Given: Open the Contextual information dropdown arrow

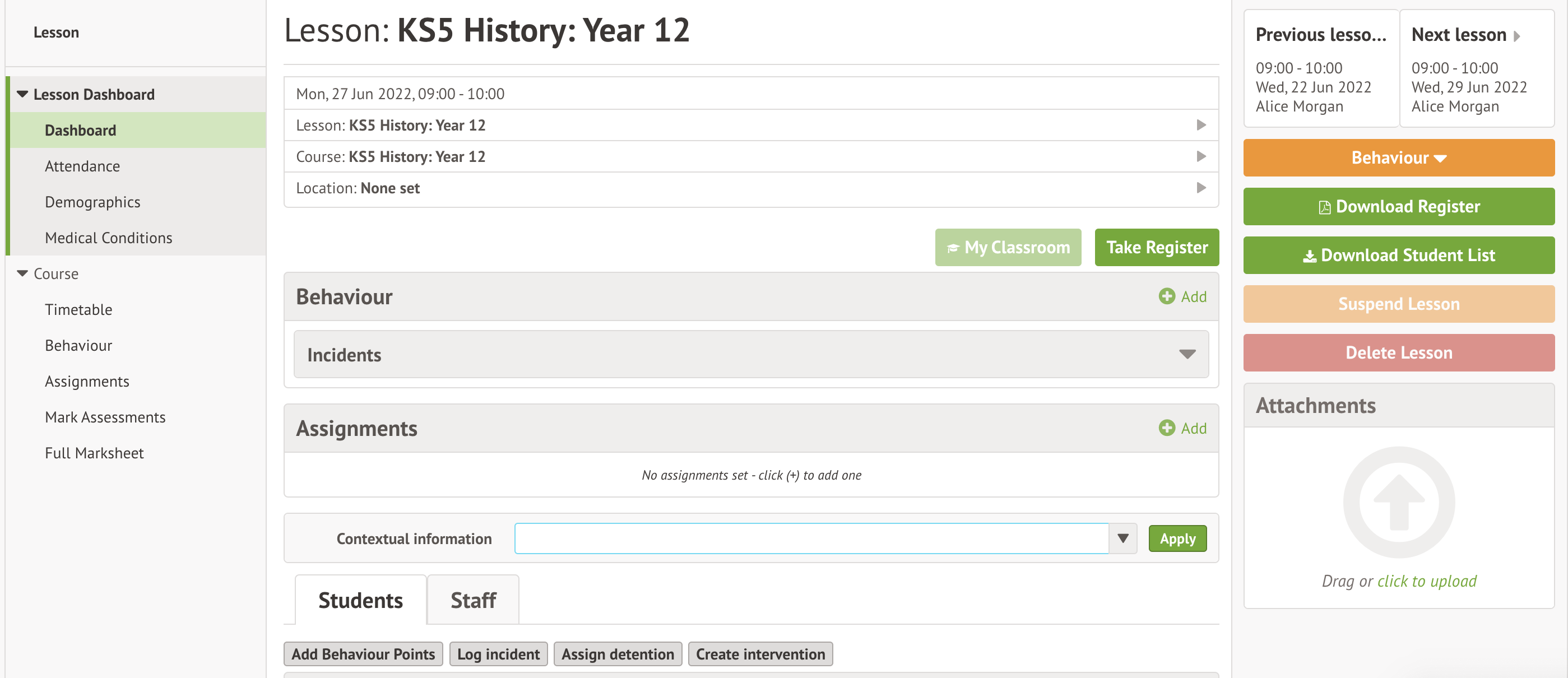Looking at the screenshot, I should 1122,538.
